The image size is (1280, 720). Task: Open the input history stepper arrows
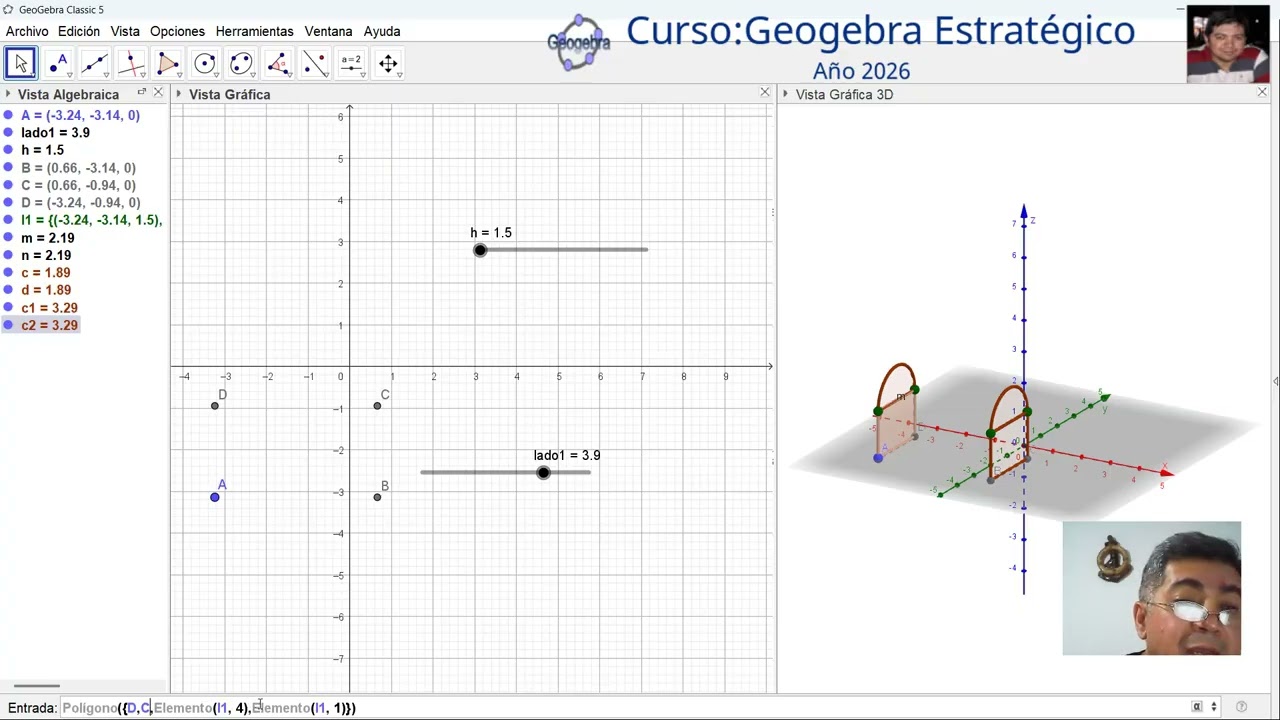(1214, 707)
